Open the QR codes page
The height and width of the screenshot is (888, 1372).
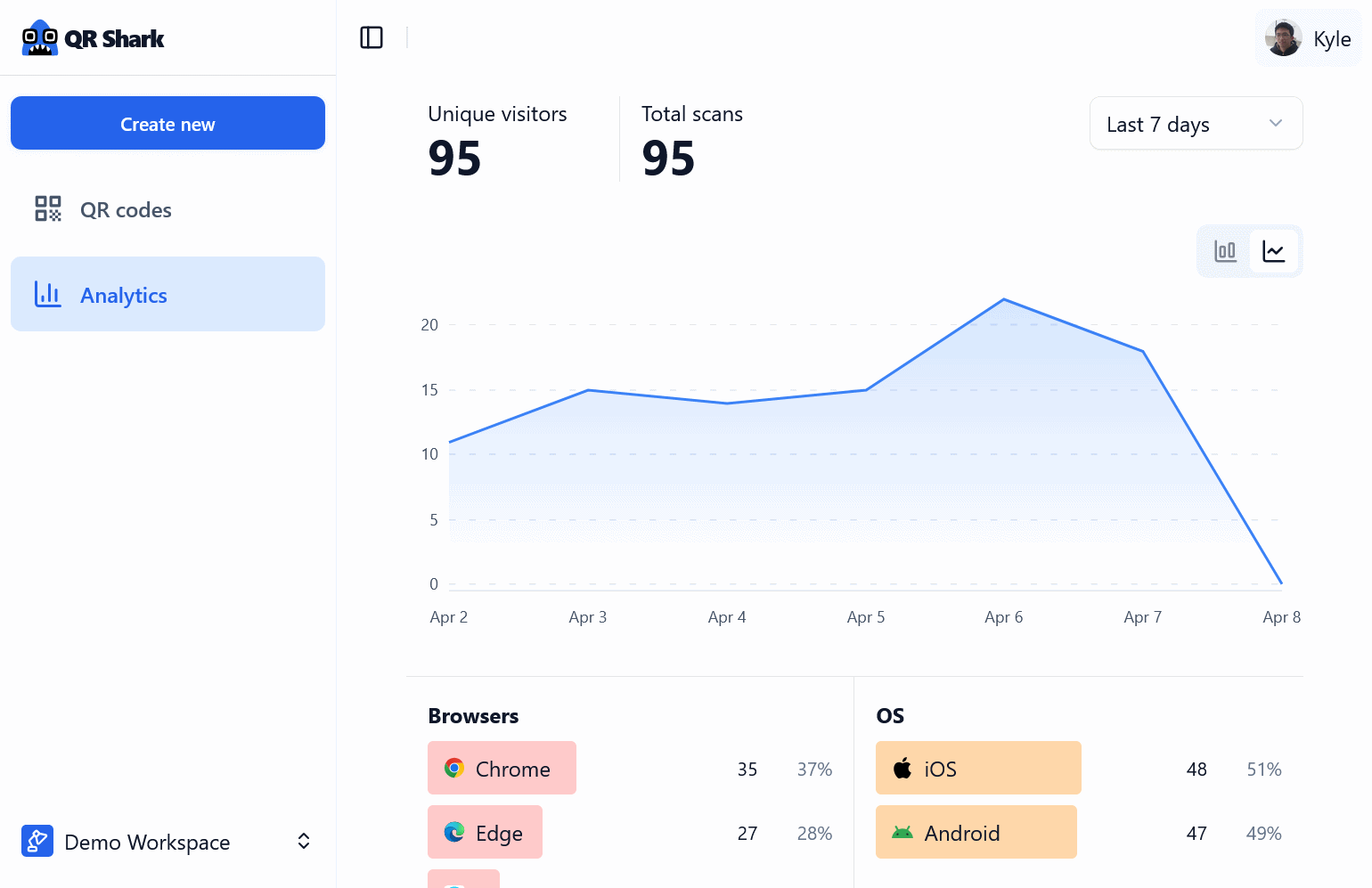point(126,210)
